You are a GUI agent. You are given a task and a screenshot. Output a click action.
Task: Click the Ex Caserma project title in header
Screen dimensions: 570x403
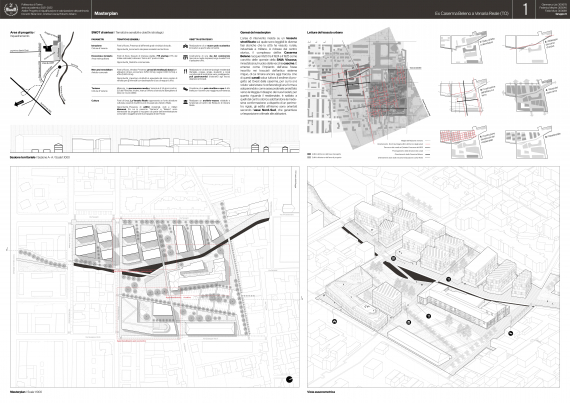(471, 13)
